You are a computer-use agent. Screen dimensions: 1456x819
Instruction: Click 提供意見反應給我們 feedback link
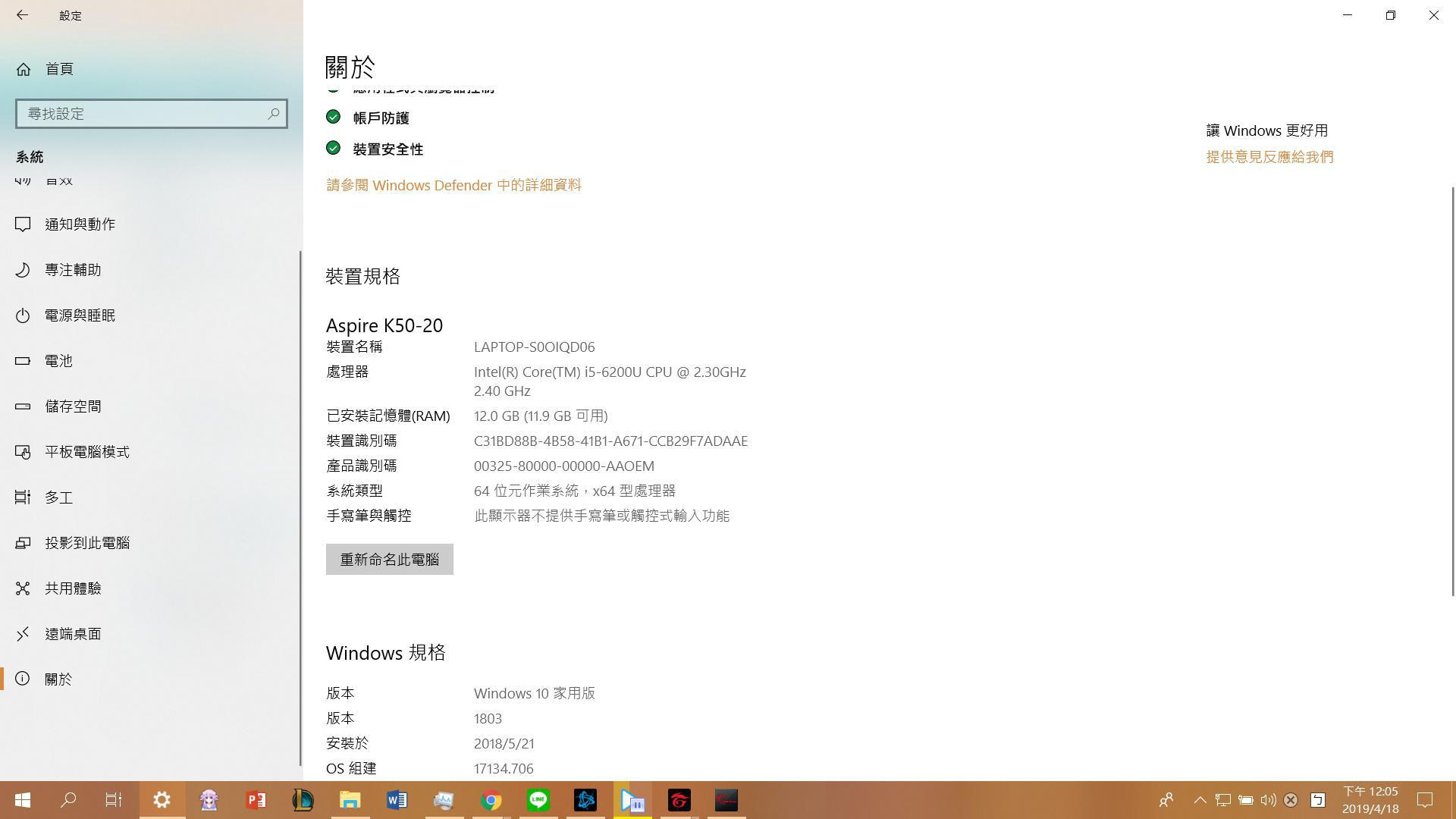1269,157
